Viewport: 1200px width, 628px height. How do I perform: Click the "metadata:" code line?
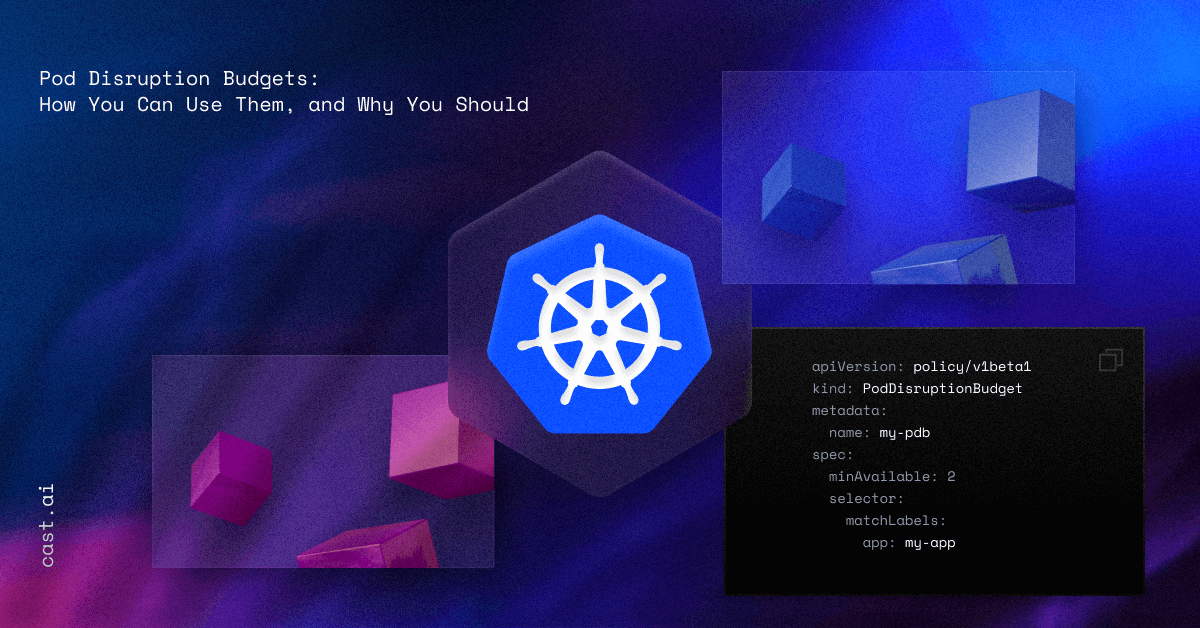849,411
